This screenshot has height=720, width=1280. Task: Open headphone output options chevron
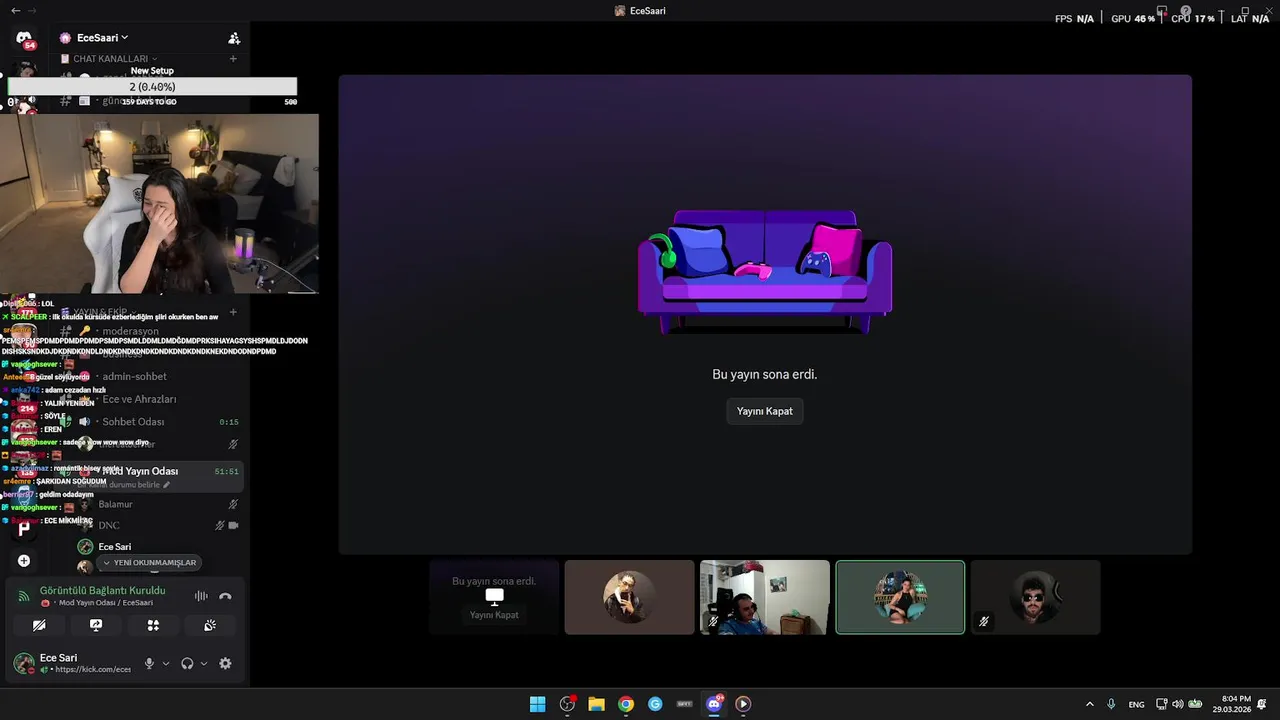tap(204, 663)
